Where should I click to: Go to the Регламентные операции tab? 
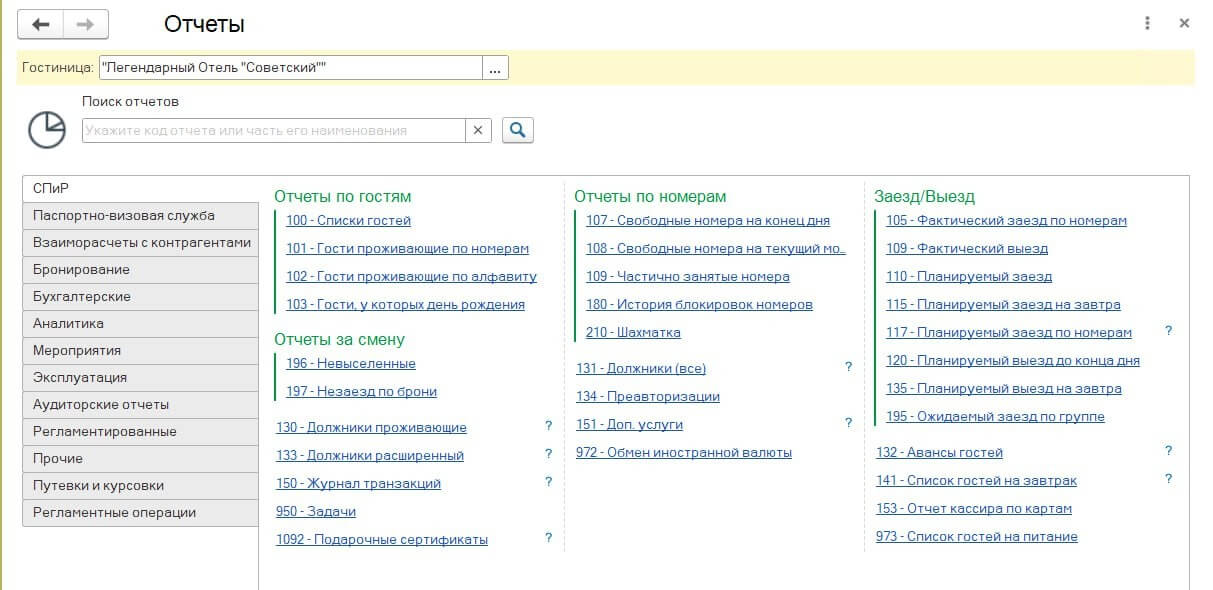(140, 513)
